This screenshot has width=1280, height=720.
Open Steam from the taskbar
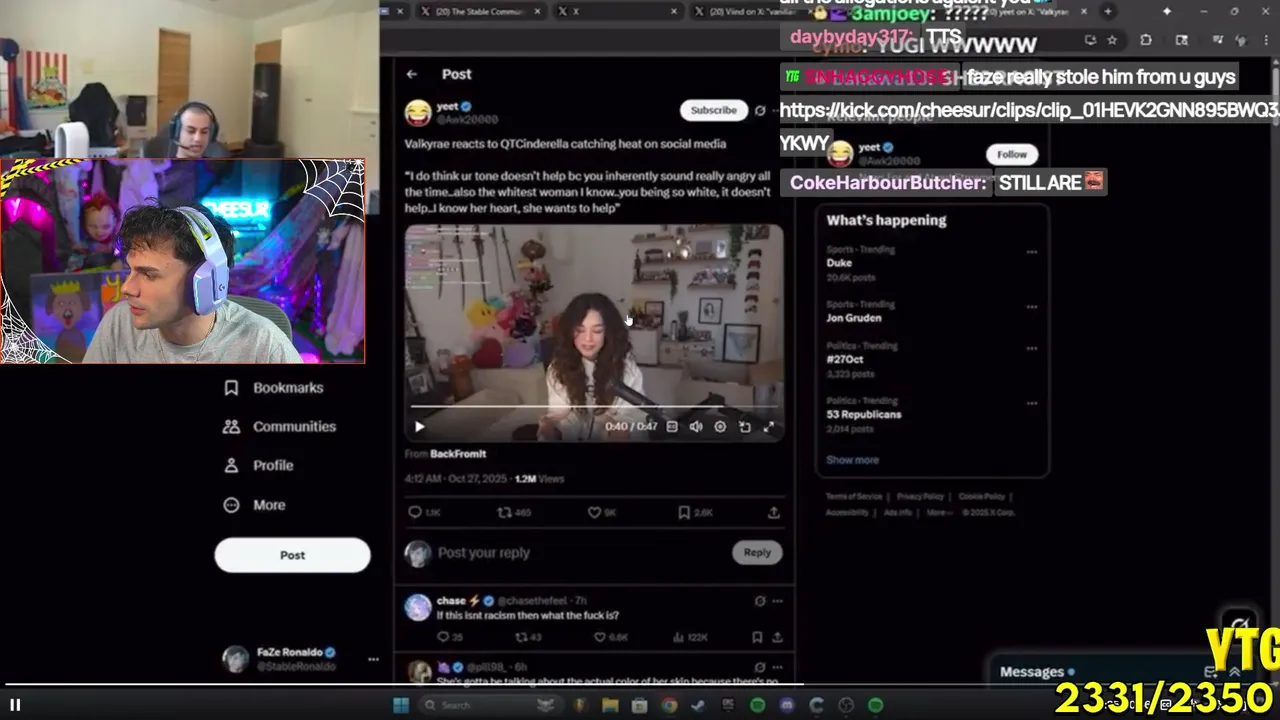pyautogui.click(x=698, y=705)
